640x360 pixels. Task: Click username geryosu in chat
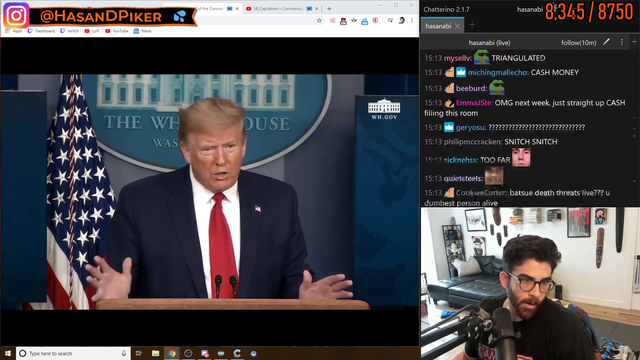coord(471,127)
